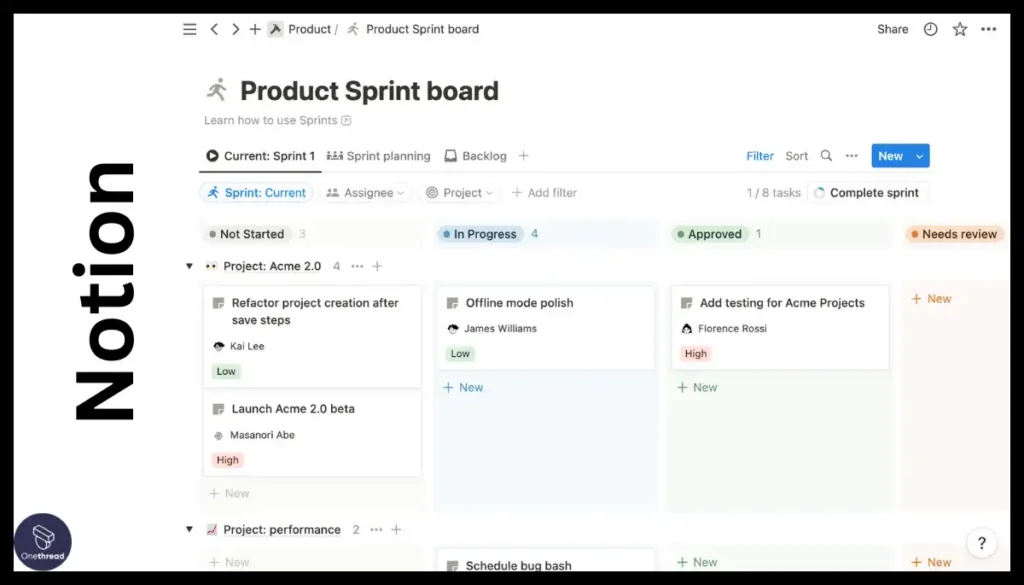Add New under Approved in Project: performance
1024x585 pixels.
[x=697, y=562]
